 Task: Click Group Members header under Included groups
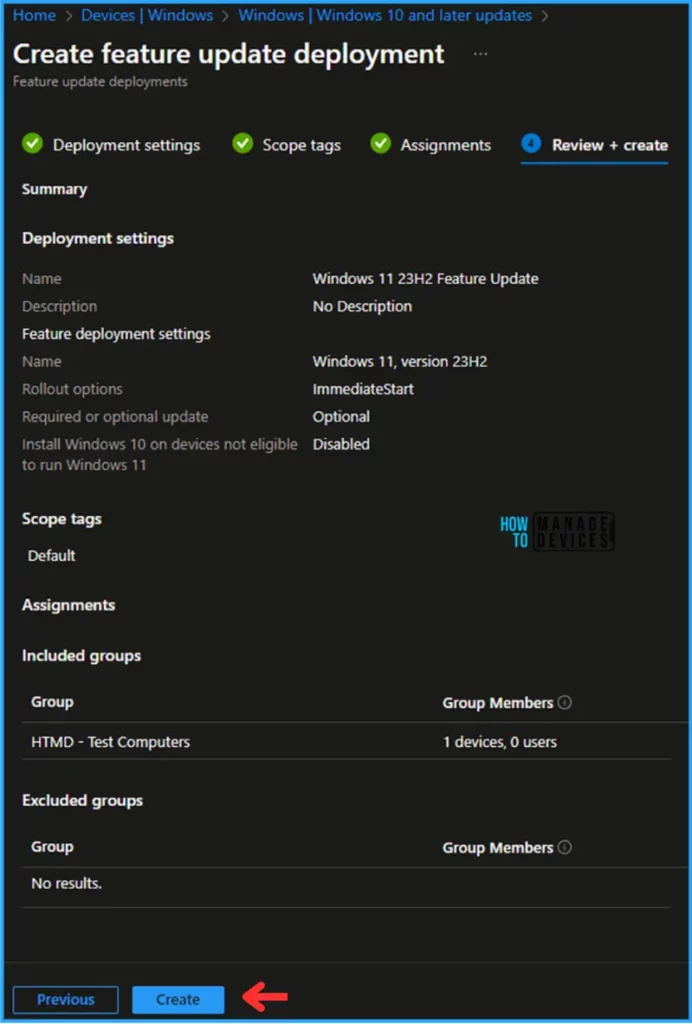(x=498, y=703)
